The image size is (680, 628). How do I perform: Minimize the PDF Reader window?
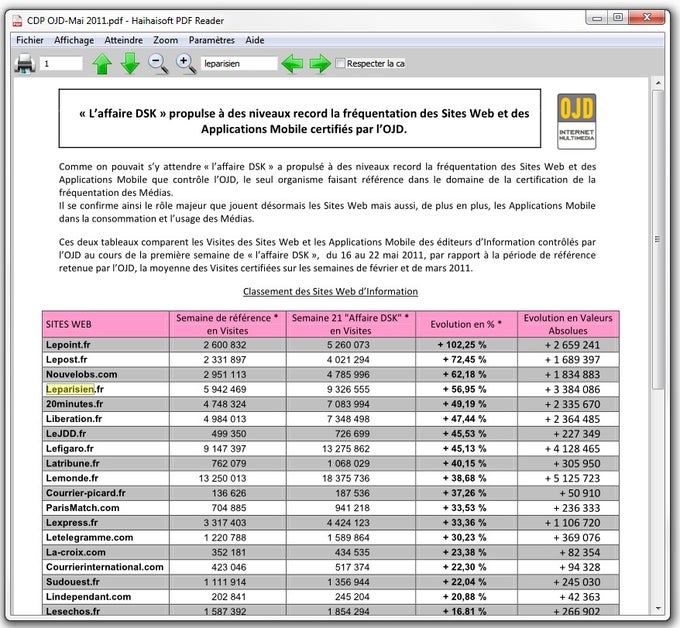pyautogui.click(x=597, y=18)
